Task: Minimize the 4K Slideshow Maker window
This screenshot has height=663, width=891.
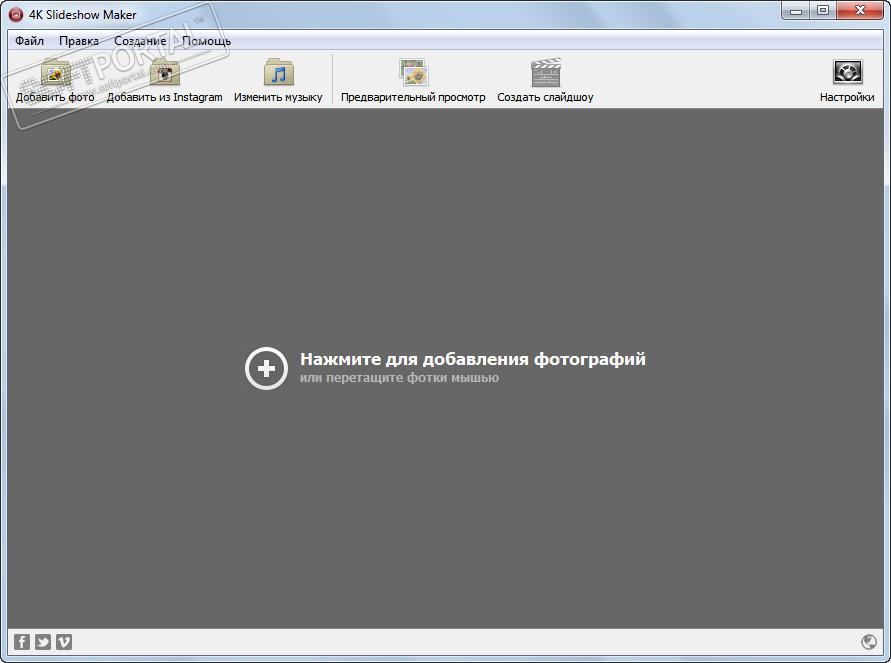Action: (796, 11)
